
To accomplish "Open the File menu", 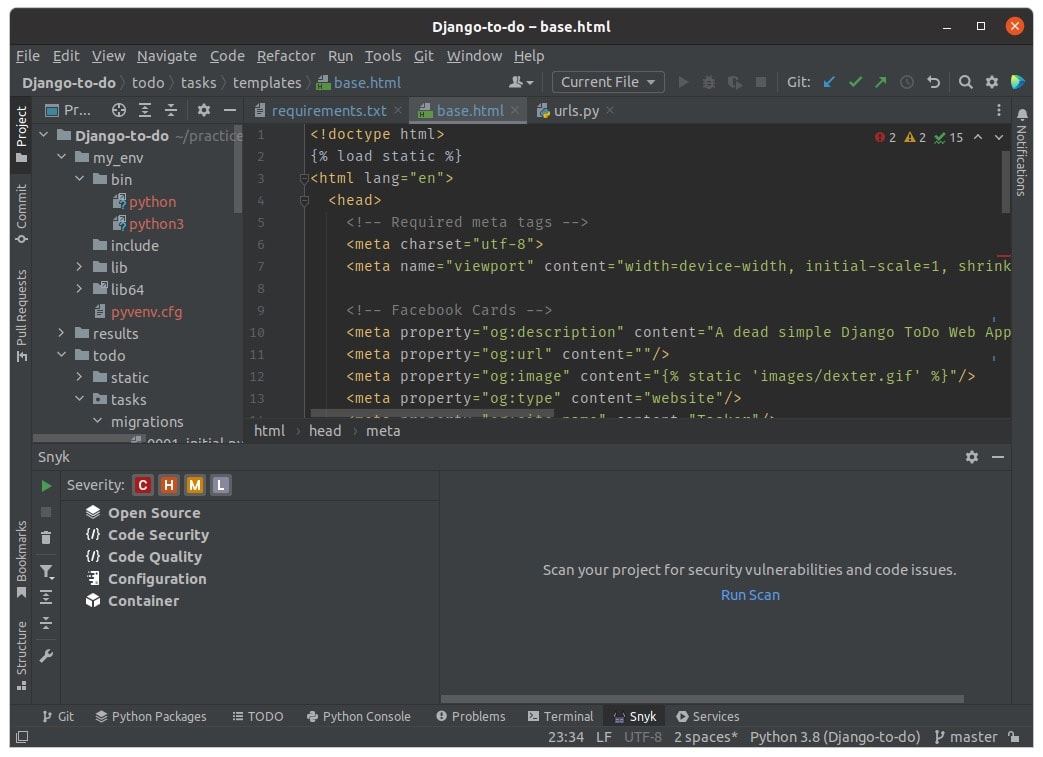I will coord(28,56).
